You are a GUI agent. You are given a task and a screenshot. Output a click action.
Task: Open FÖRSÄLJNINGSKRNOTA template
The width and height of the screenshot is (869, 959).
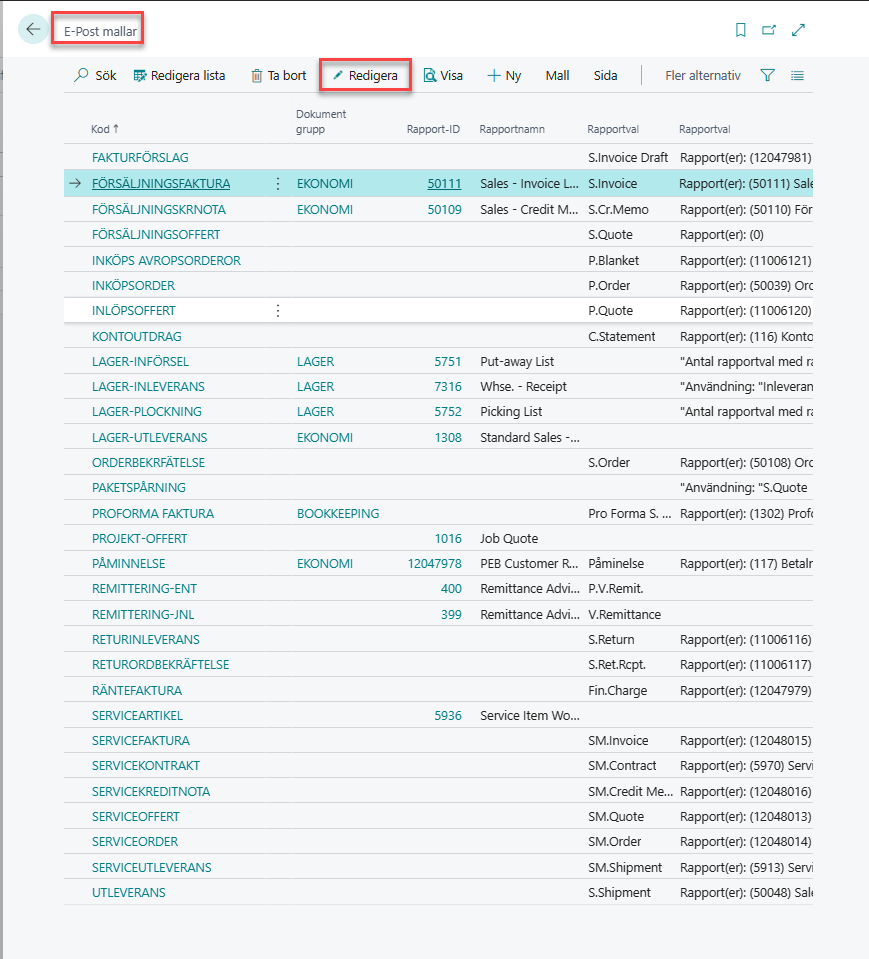[x=159, y=209]
